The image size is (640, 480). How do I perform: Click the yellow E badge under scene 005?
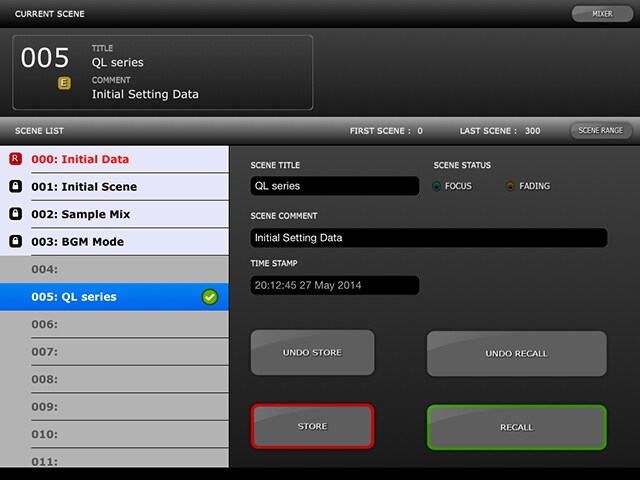[64, 84]
